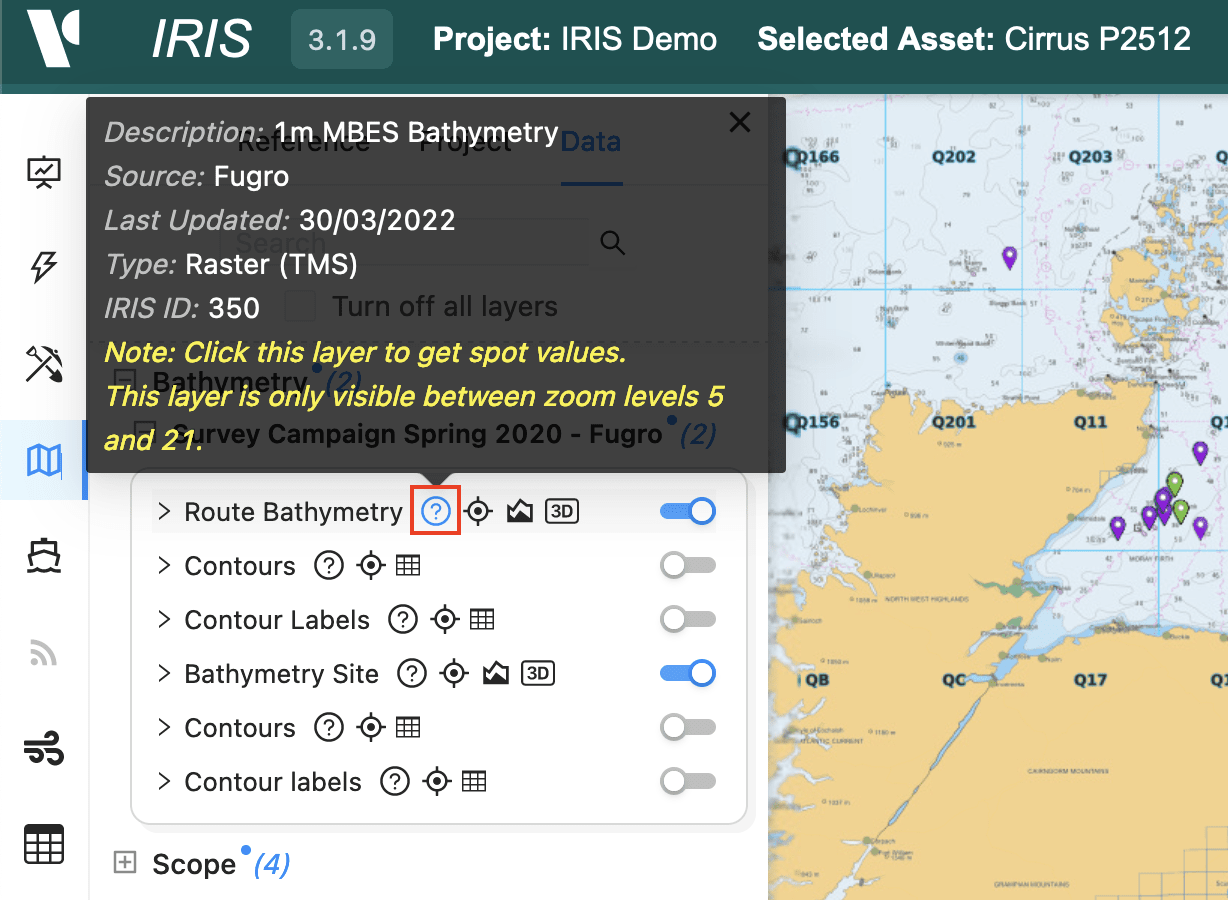This screenshot has height=900, width=1228.
Task: Expand the Contour Labels row chevron
Action: point(164,620)
